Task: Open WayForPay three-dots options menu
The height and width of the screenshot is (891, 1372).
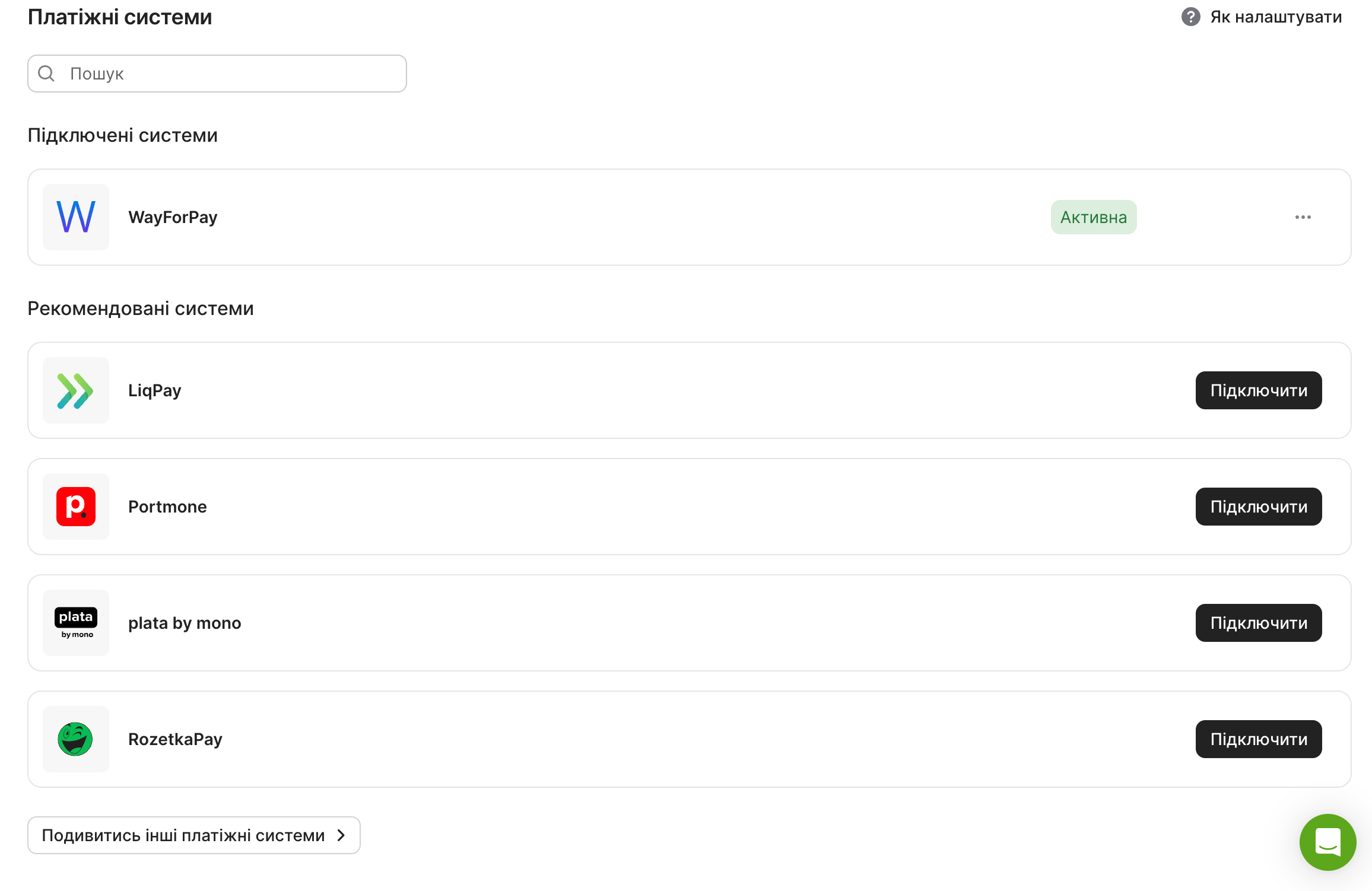Action: 1303,217
